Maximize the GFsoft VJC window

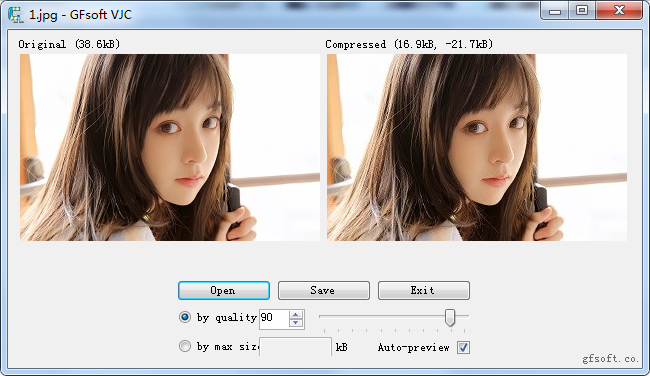pyautogui.click(x=582, y=11)
